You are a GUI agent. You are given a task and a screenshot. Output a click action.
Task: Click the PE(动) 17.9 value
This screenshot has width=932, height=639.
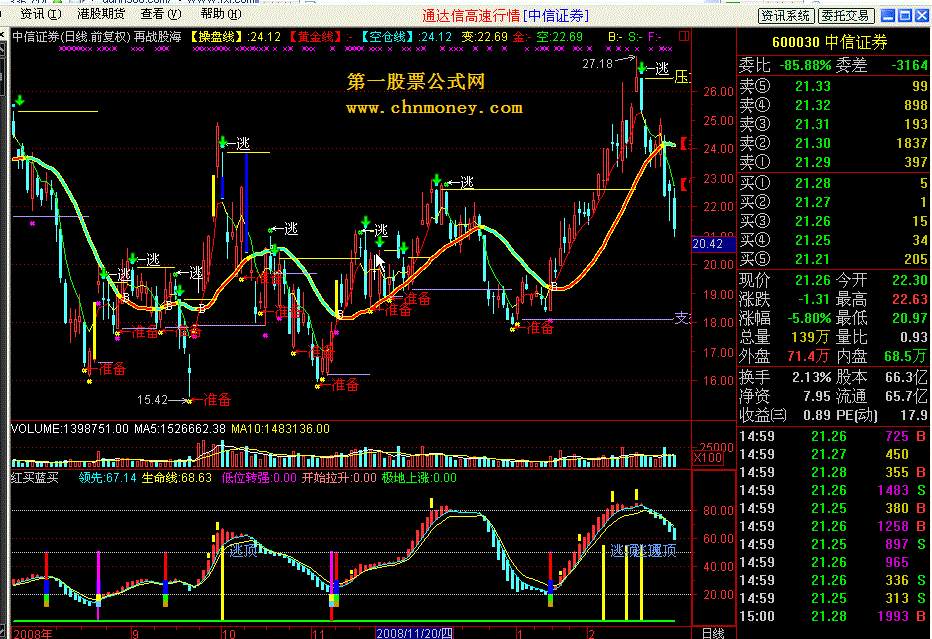pyautogui.click(x=916, y=415)
